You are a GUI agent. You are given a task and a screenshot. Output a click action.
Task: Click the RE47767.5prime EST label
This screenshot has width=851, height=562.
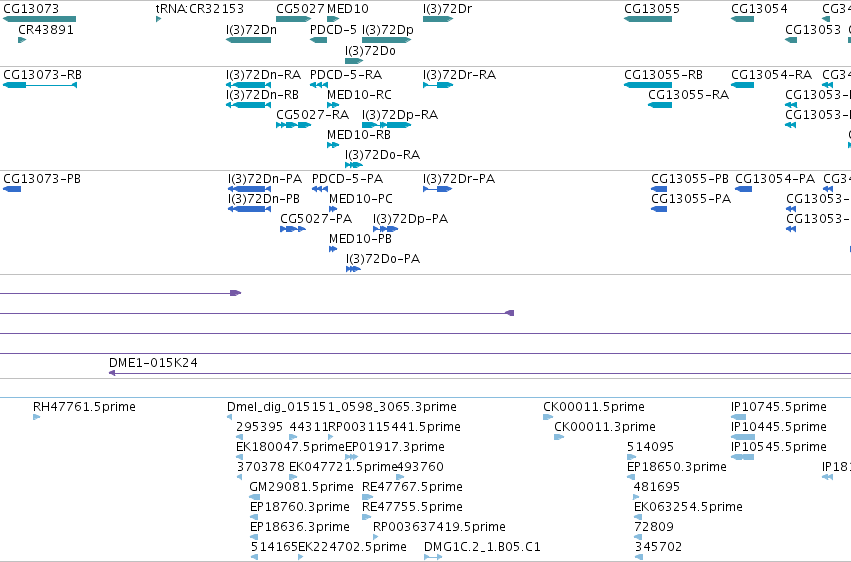412,487
